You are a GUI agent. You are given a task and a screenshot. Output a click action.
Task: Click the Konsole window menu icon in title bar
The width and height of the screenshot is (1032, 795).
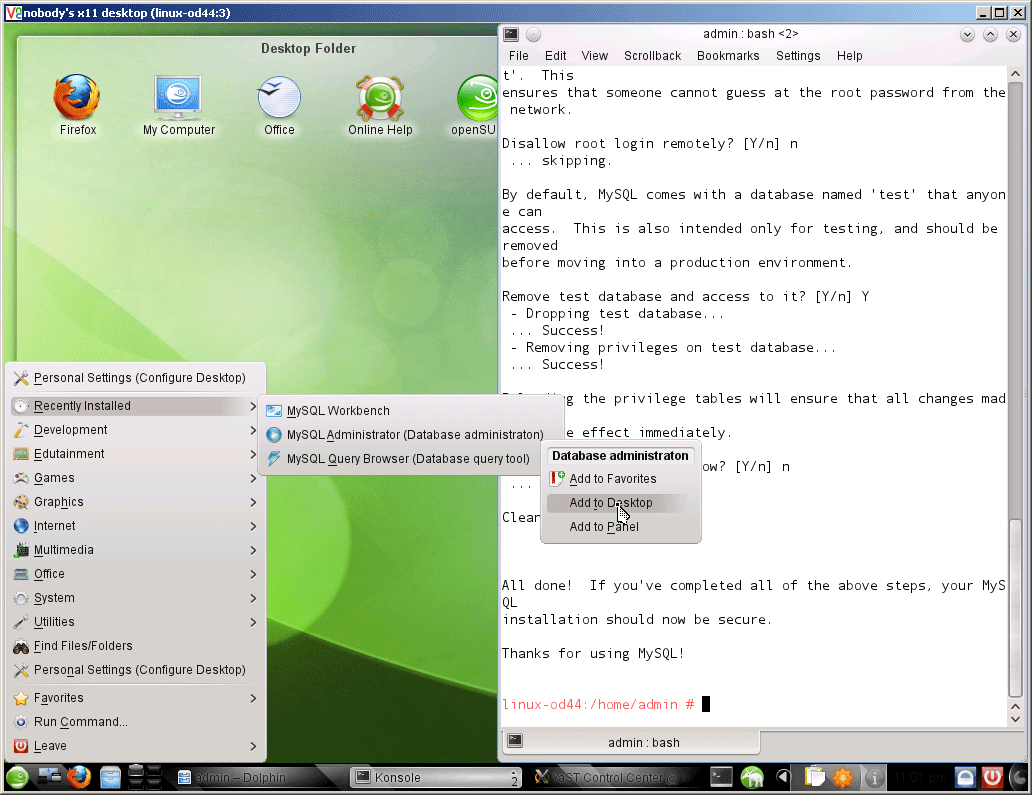pyautogui.click(x=511, y=34)
